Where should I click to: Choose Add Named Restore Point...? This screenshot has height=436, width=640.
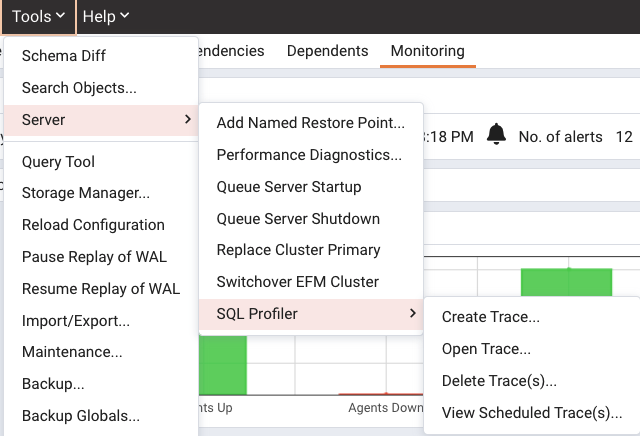[311, 123]
